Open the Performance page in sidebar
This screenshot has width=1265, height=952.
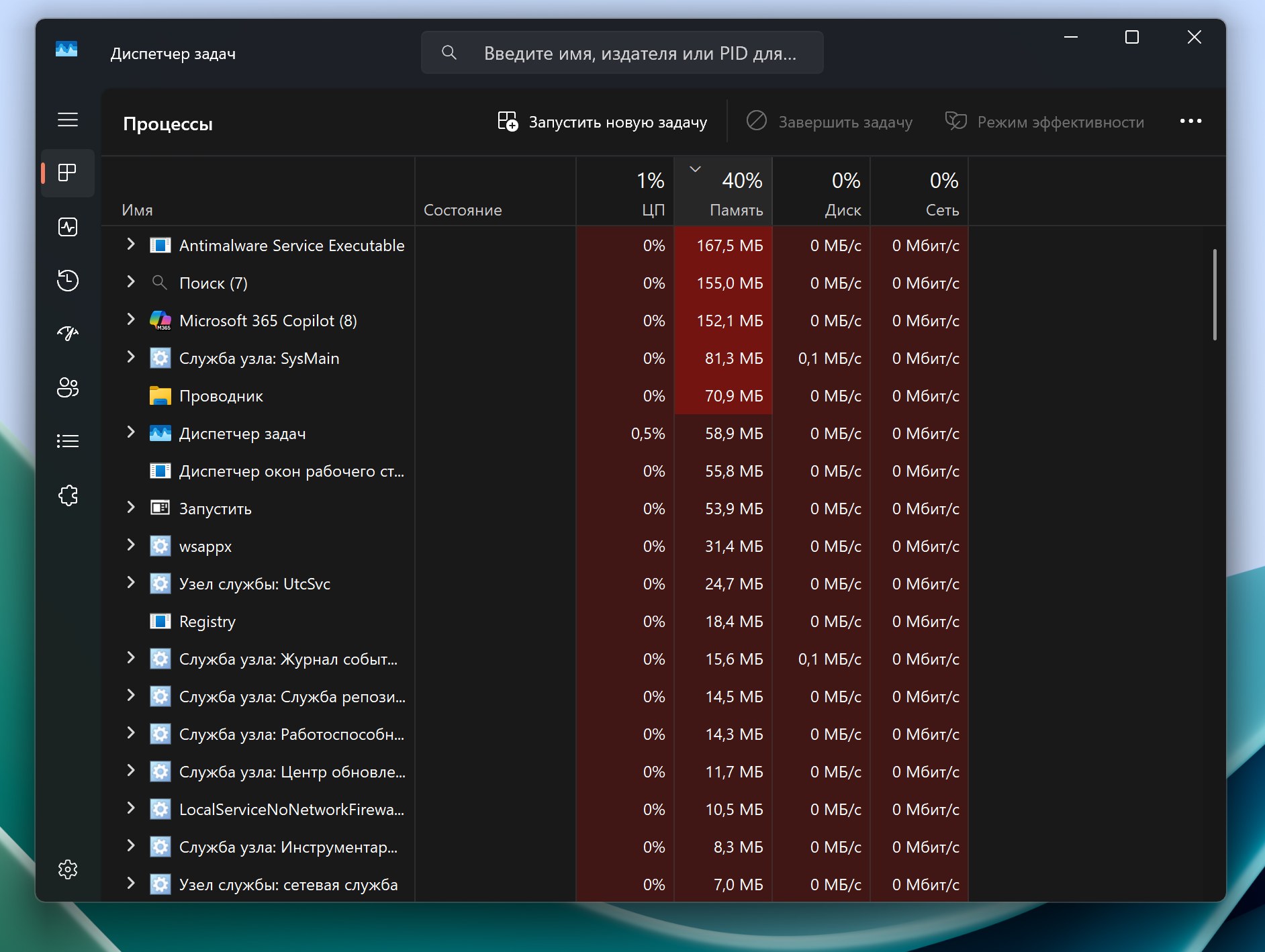point(68,227)
